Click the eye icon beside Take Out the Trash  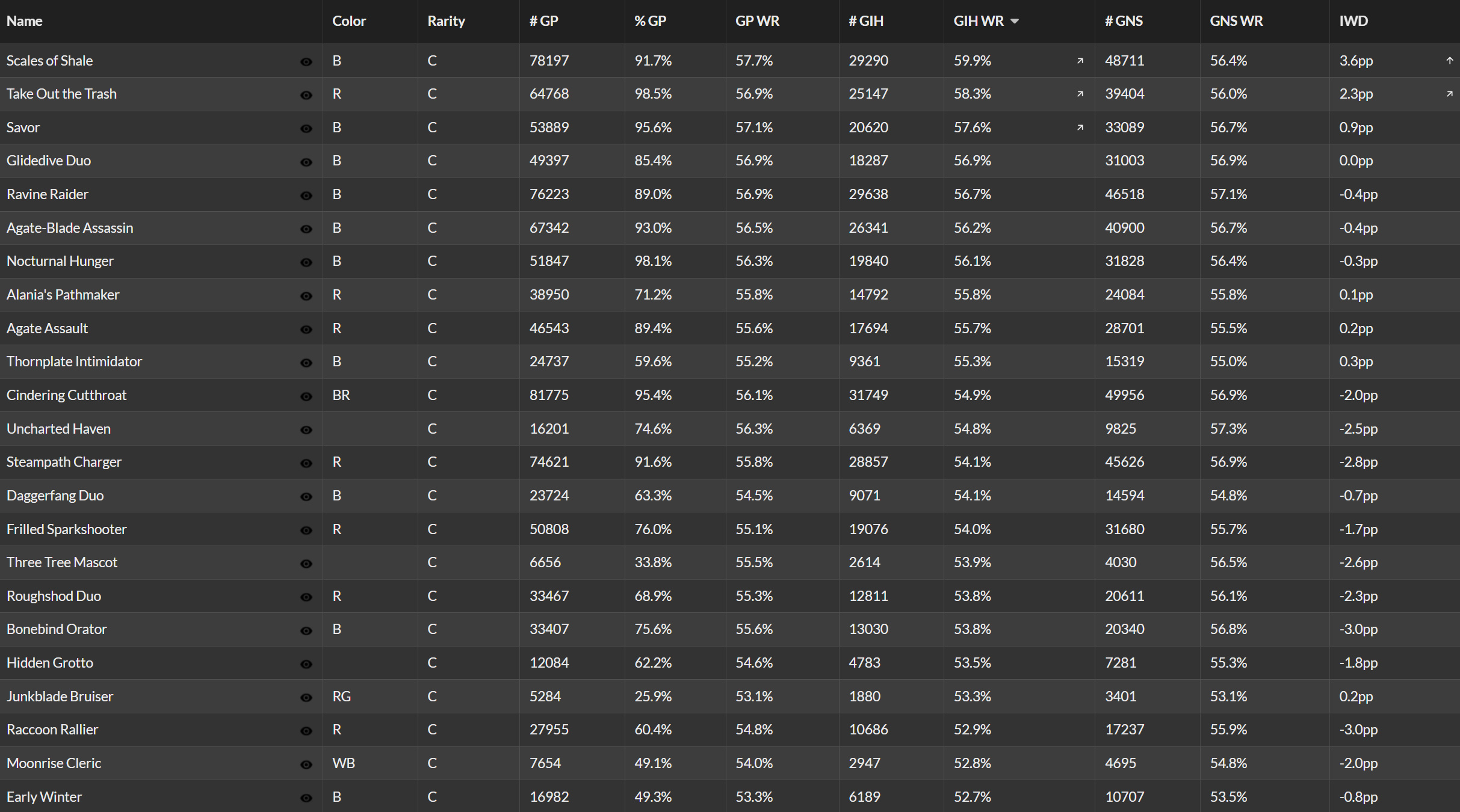(x=306, y=95)
